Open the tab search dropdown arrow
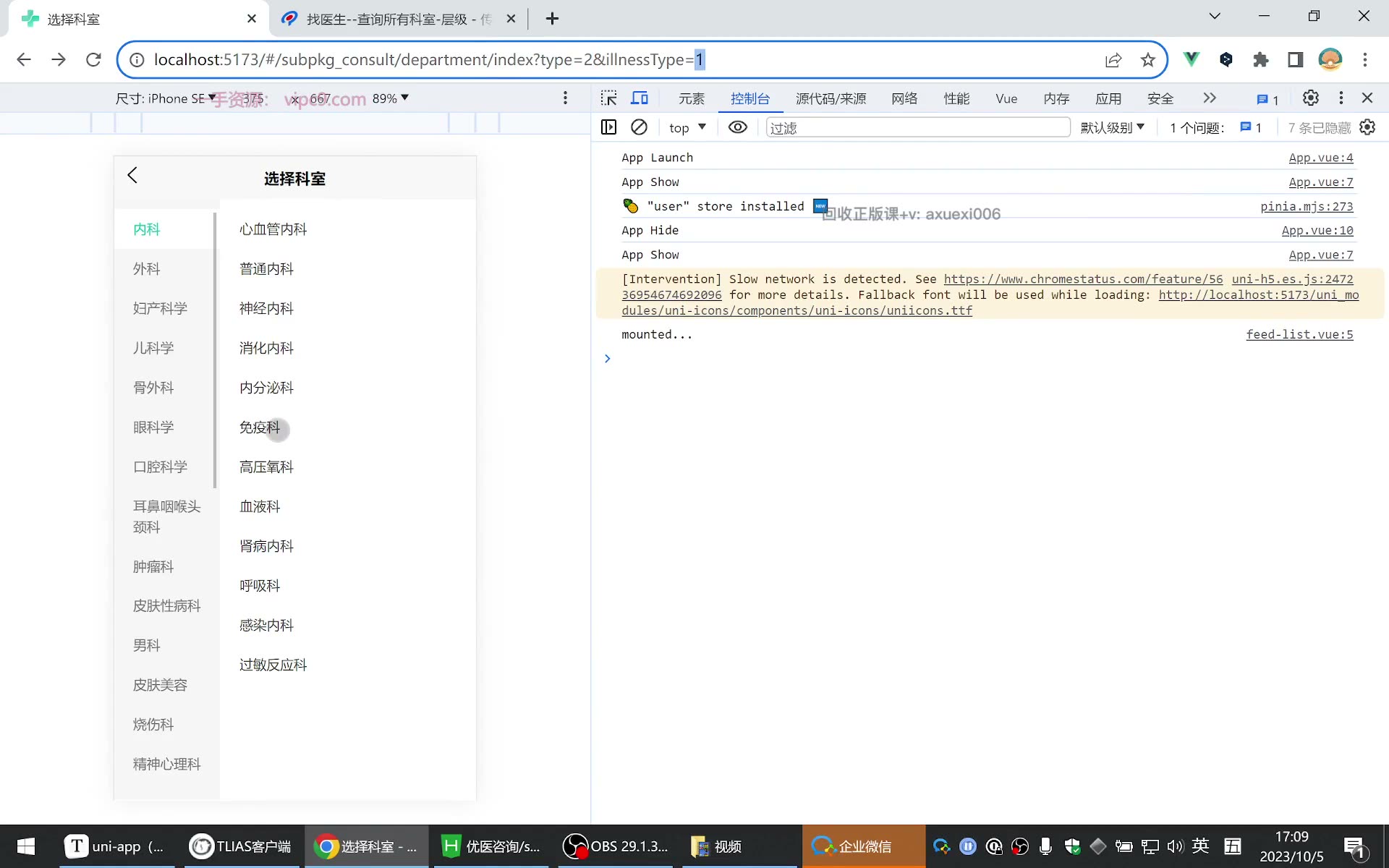 (x=1215, y=16)
